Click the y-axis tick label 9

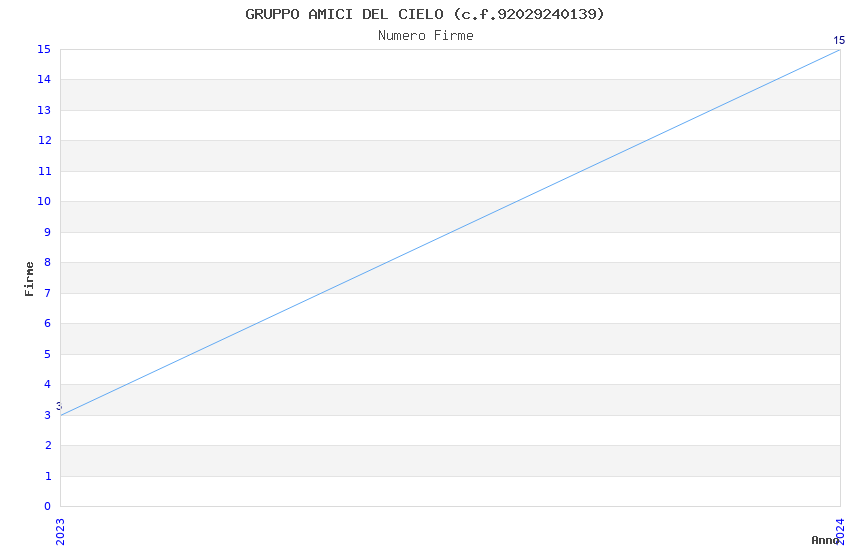point(47,232)
